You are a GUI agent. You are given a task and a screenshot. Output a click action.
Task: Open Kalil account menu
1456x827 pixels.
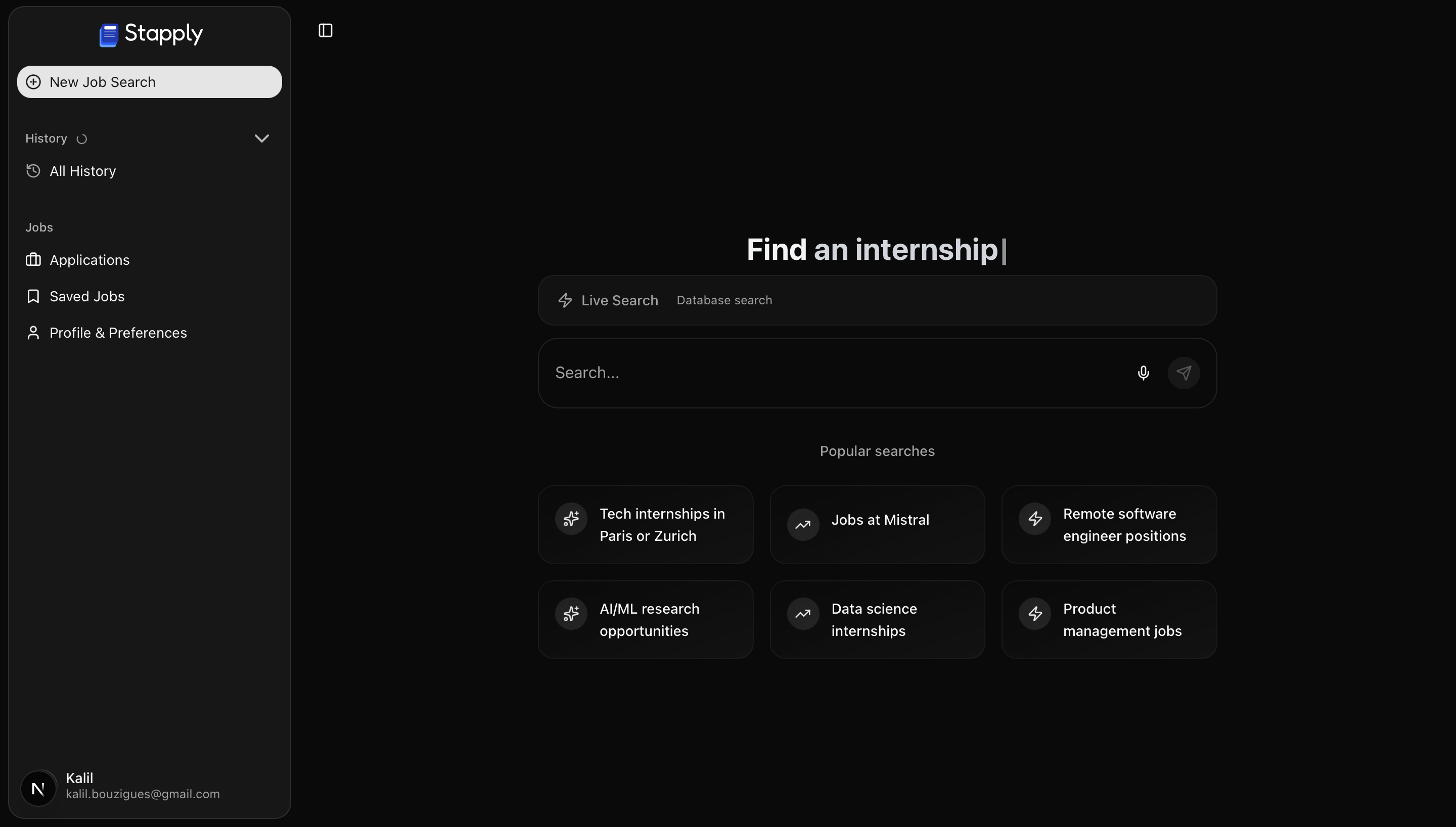tap(142, 786)
